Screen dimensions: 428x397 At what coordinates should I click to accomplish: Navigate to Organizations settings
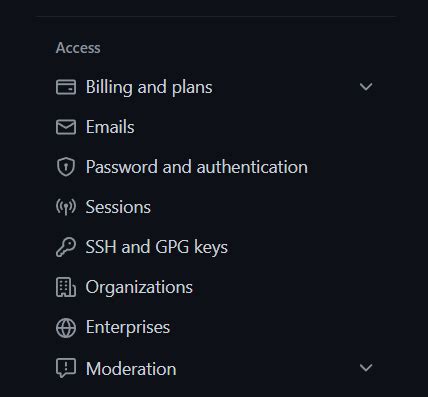point(139,287)
